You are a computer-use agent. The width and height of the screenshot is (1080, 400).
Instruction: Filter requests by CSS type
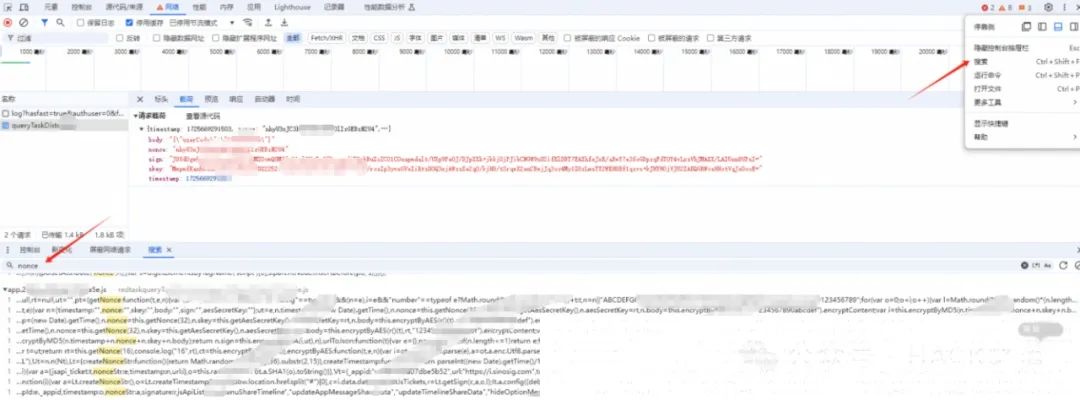pyautogui.click(x=379, y=38)
